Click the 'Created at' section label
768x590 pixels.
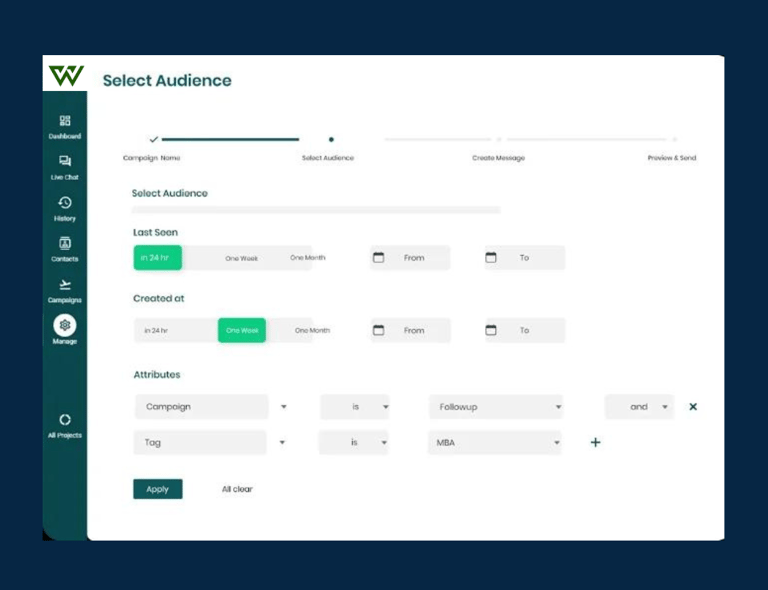point(159,298)
